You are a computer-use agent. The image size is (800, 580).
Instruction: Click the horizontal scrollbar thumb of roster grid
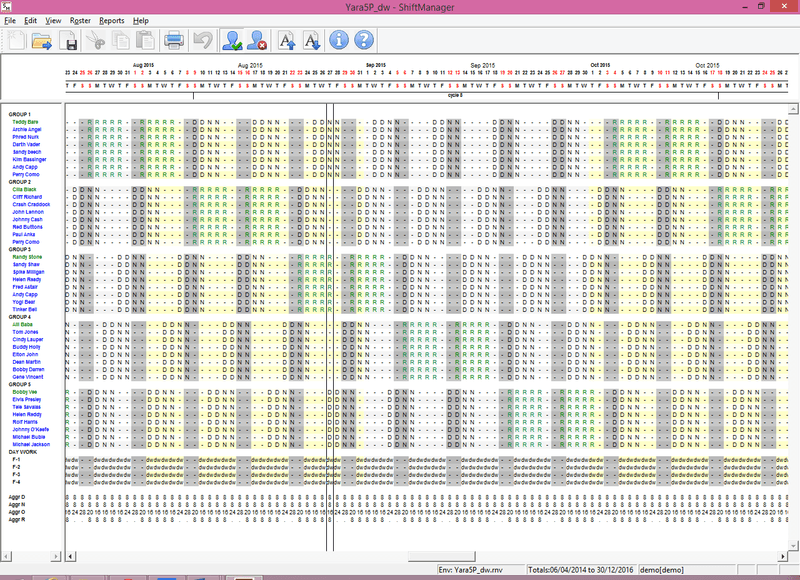442,556
